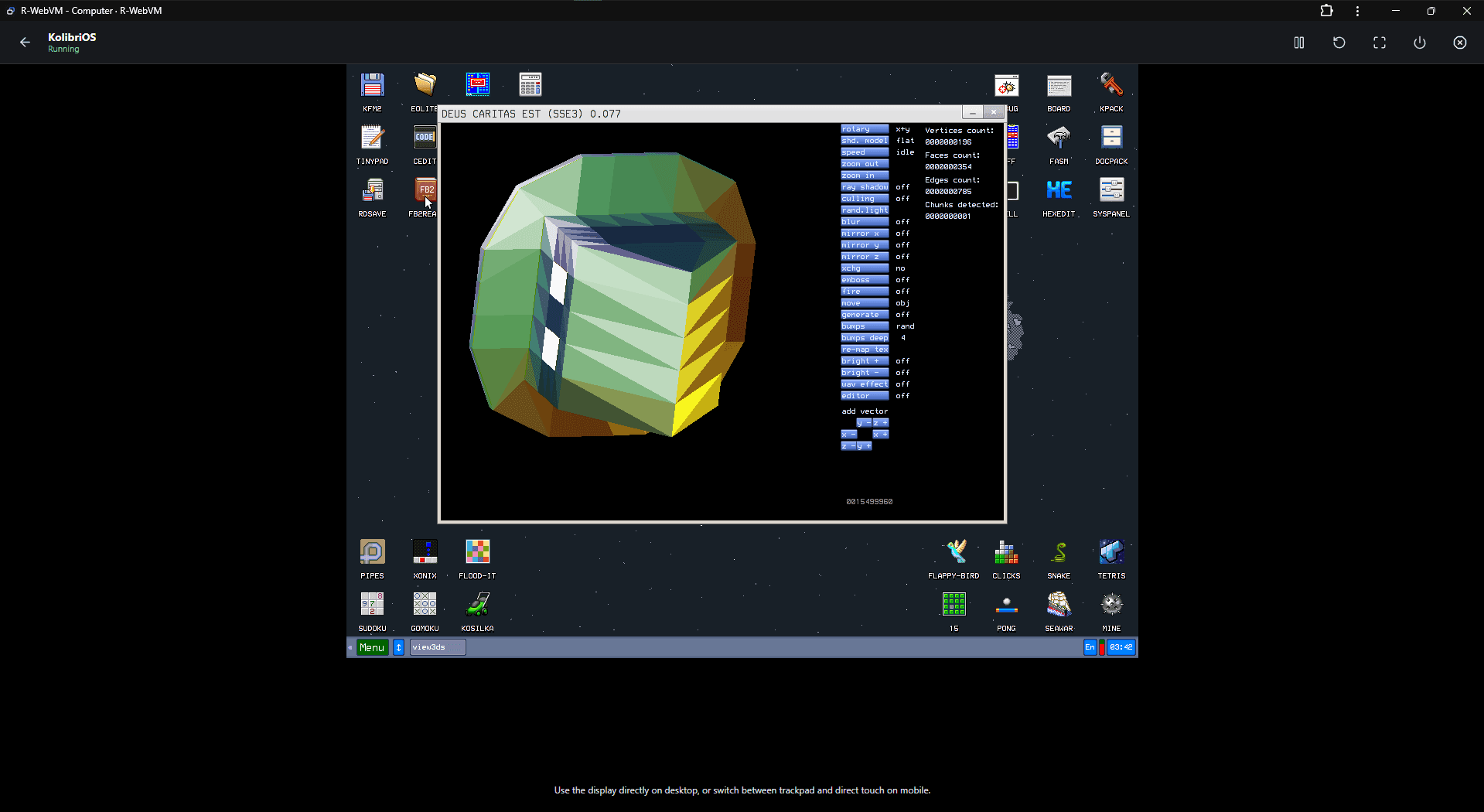Click the bright - button
The width and height of the screenshot is (1484, 812).
click(865, 373)
